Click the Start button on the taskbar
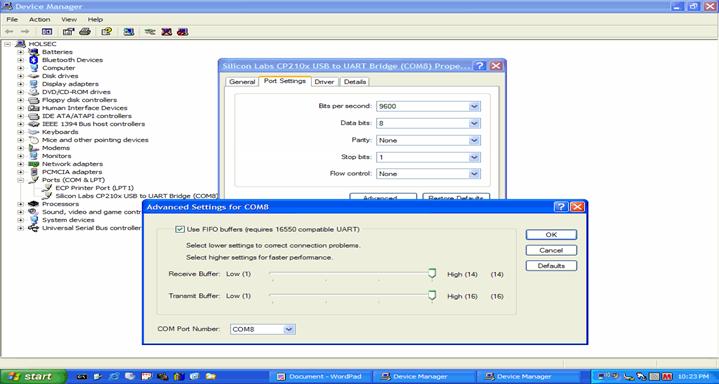Viewport: 719px width, 384px height. coord(33,377)
